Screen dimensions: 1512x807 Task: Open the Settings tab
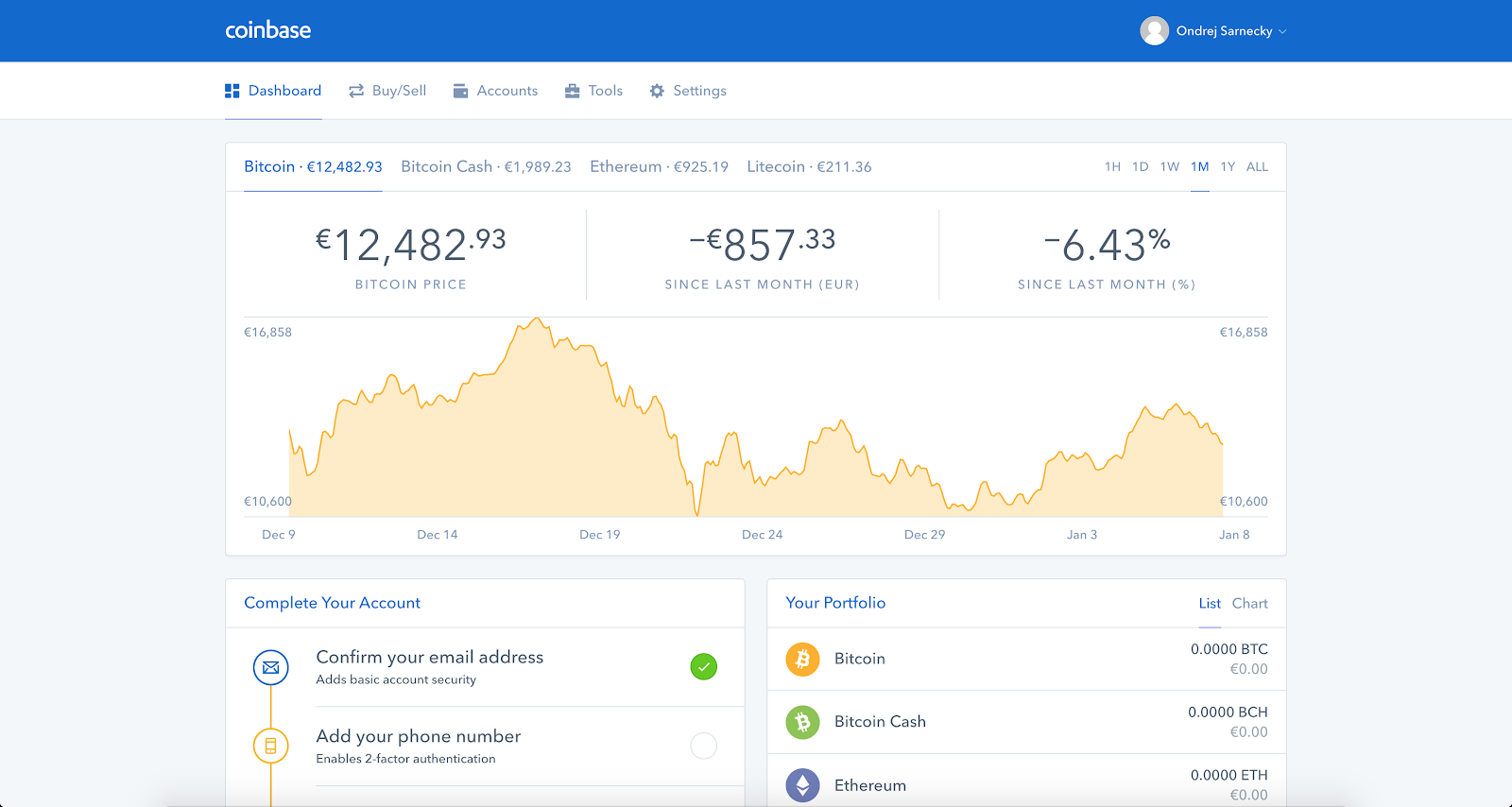pos(688,91)
